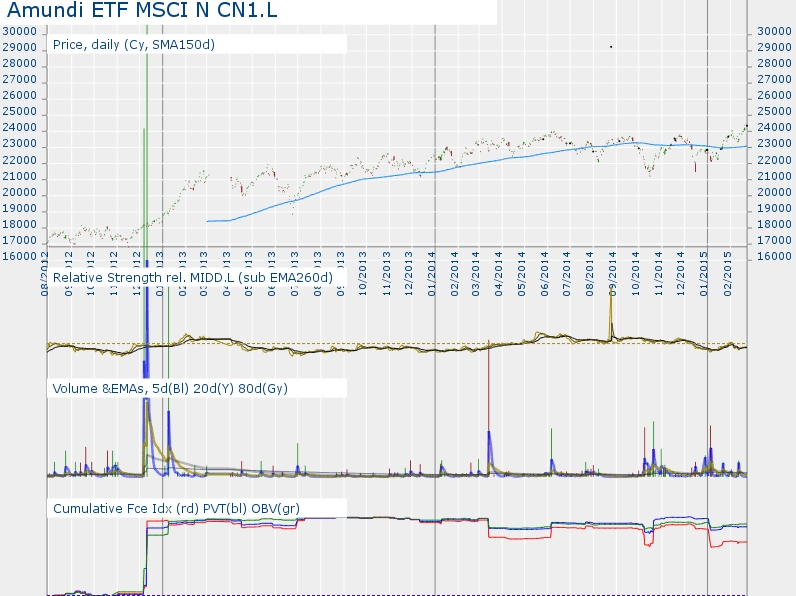Select 29000 on the right price axis
Viewport: 796px width, 596px height.
click(774, 48)
